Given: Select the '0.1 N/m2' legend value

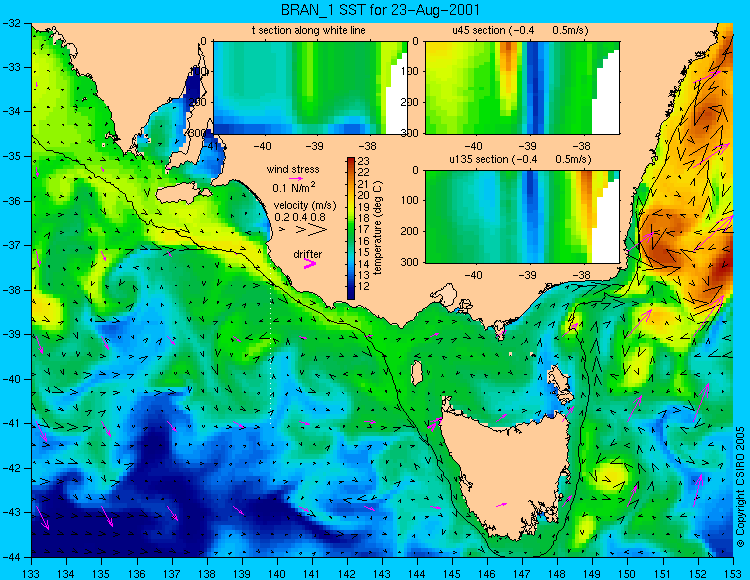Looking at the screenshot, I should point(294,187).
